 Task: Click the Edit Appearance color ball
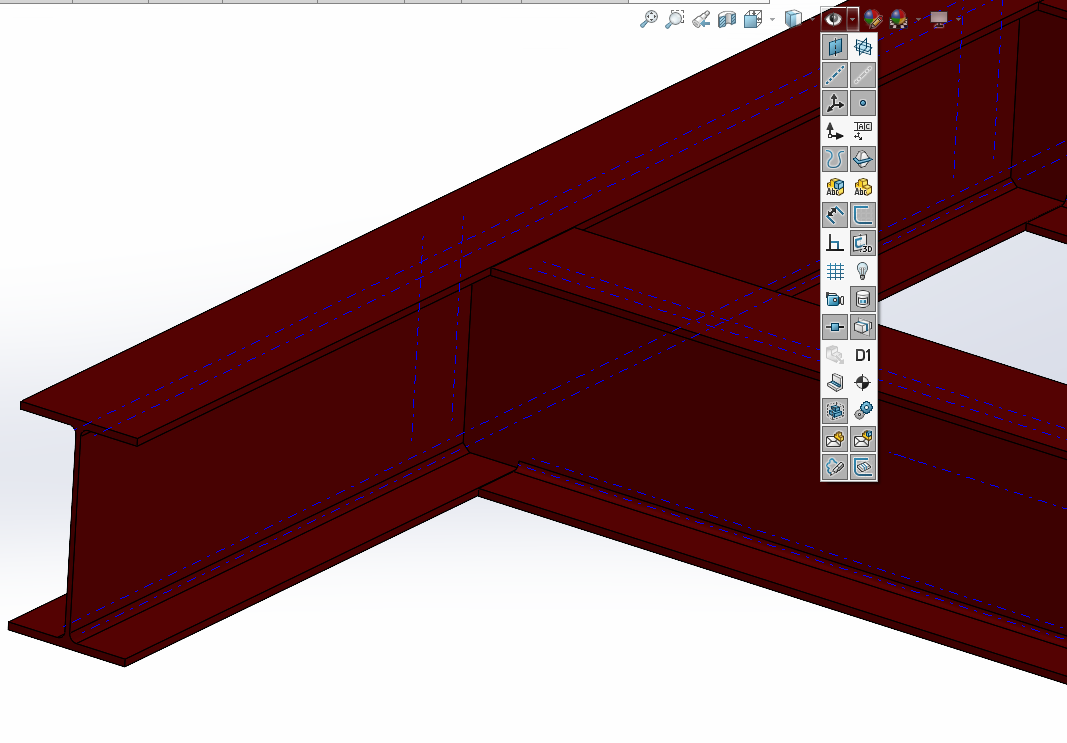(873, 19)
